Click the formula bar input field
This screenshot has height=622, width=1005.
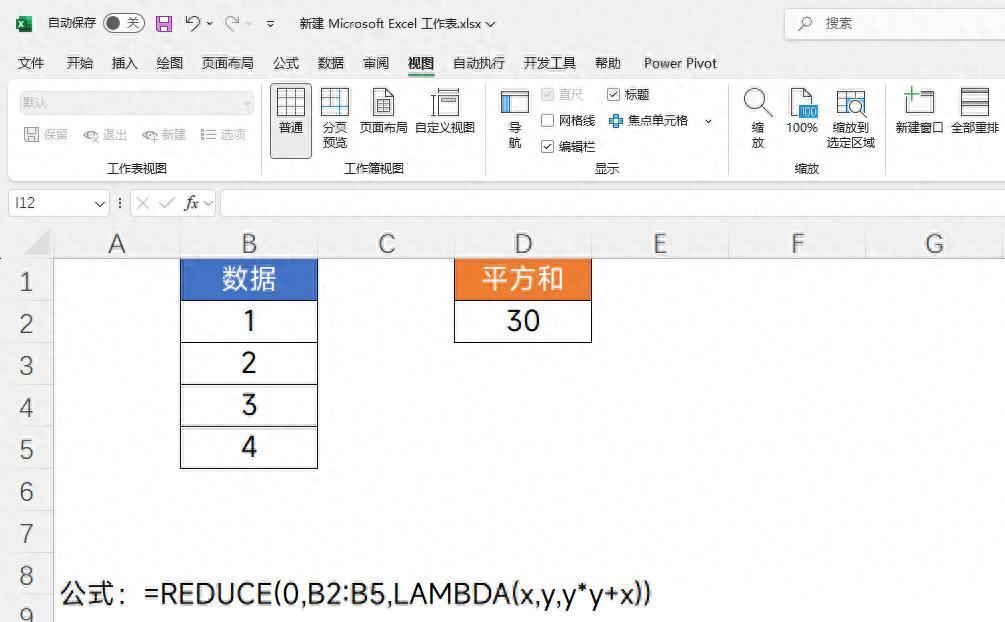click(612, 203)
